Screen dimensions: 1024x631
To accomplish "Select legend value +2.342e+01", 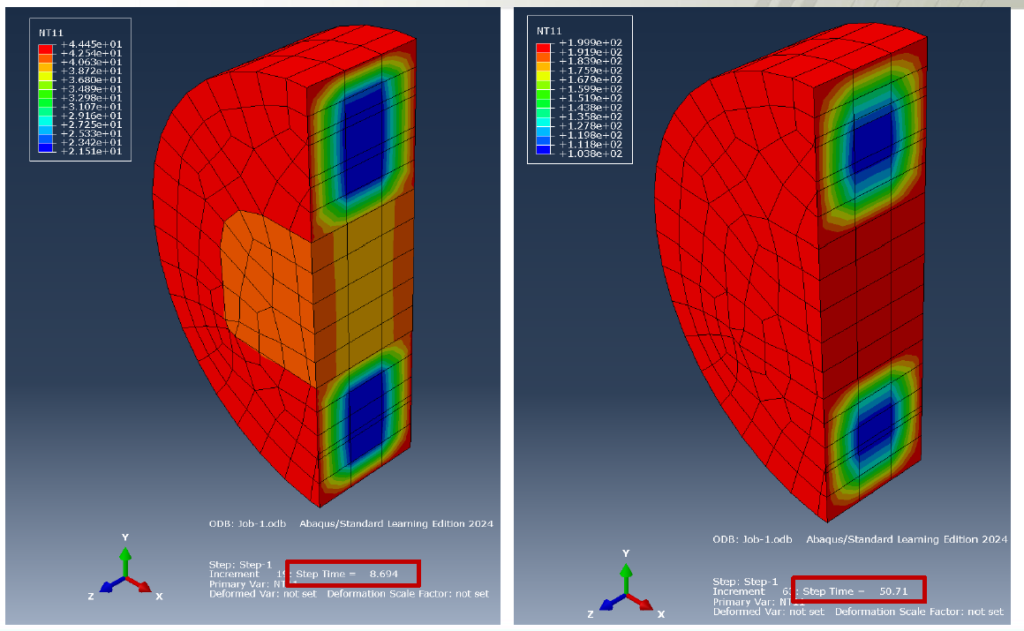I will coord(91,142).
